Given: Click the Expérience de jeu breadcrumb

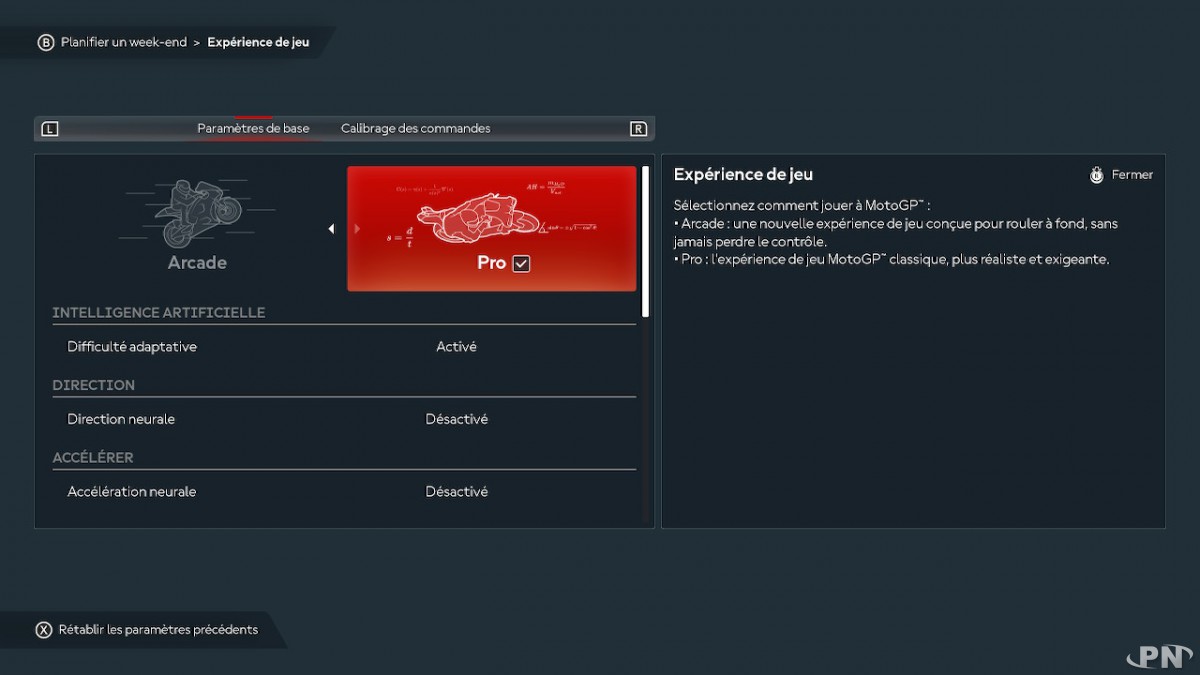Looking at the screenshot, I should point(258,43).
